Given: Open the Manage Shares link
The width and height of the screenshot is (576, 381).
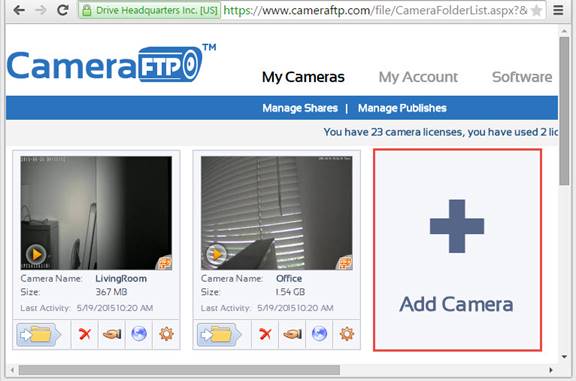Looking at the screenshot, I should [x=300, y=108].
